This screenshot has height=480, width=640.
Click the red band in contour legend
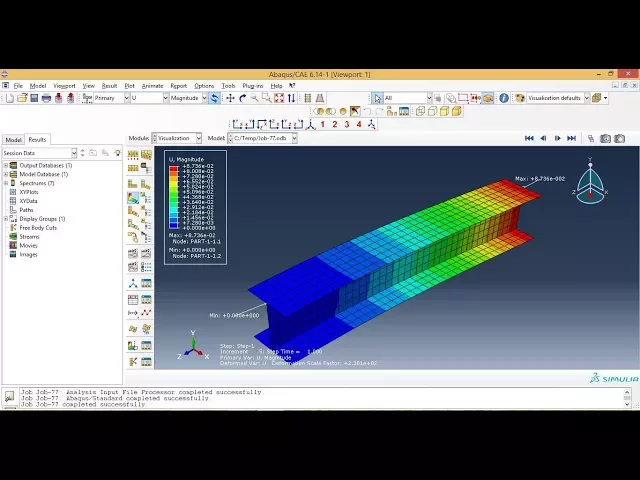174,168
